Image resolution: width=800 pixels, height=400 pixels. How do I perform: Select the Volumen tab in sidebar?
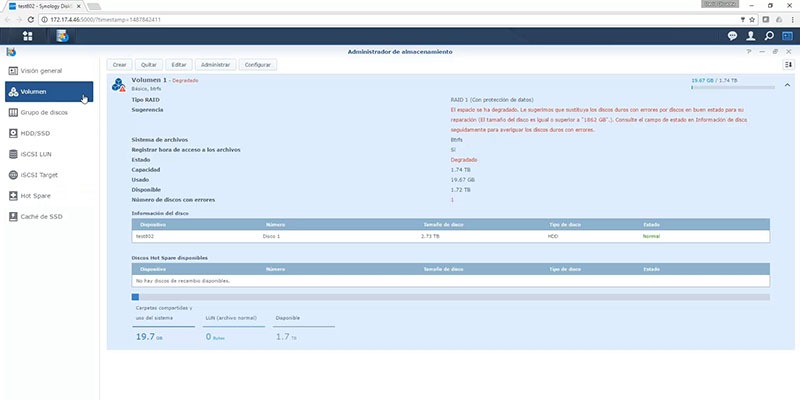click(x=49, y=92)
